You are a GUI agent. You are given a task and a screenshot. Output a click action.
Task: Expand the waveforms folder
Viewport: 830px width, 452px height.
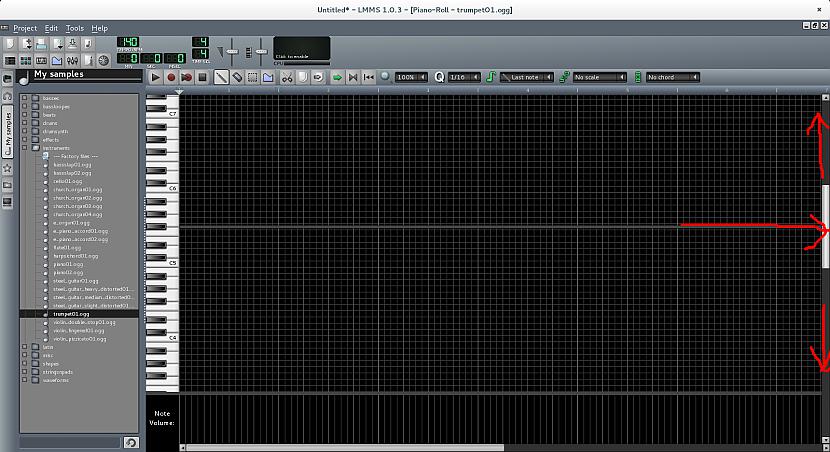(x=24, y=380)
